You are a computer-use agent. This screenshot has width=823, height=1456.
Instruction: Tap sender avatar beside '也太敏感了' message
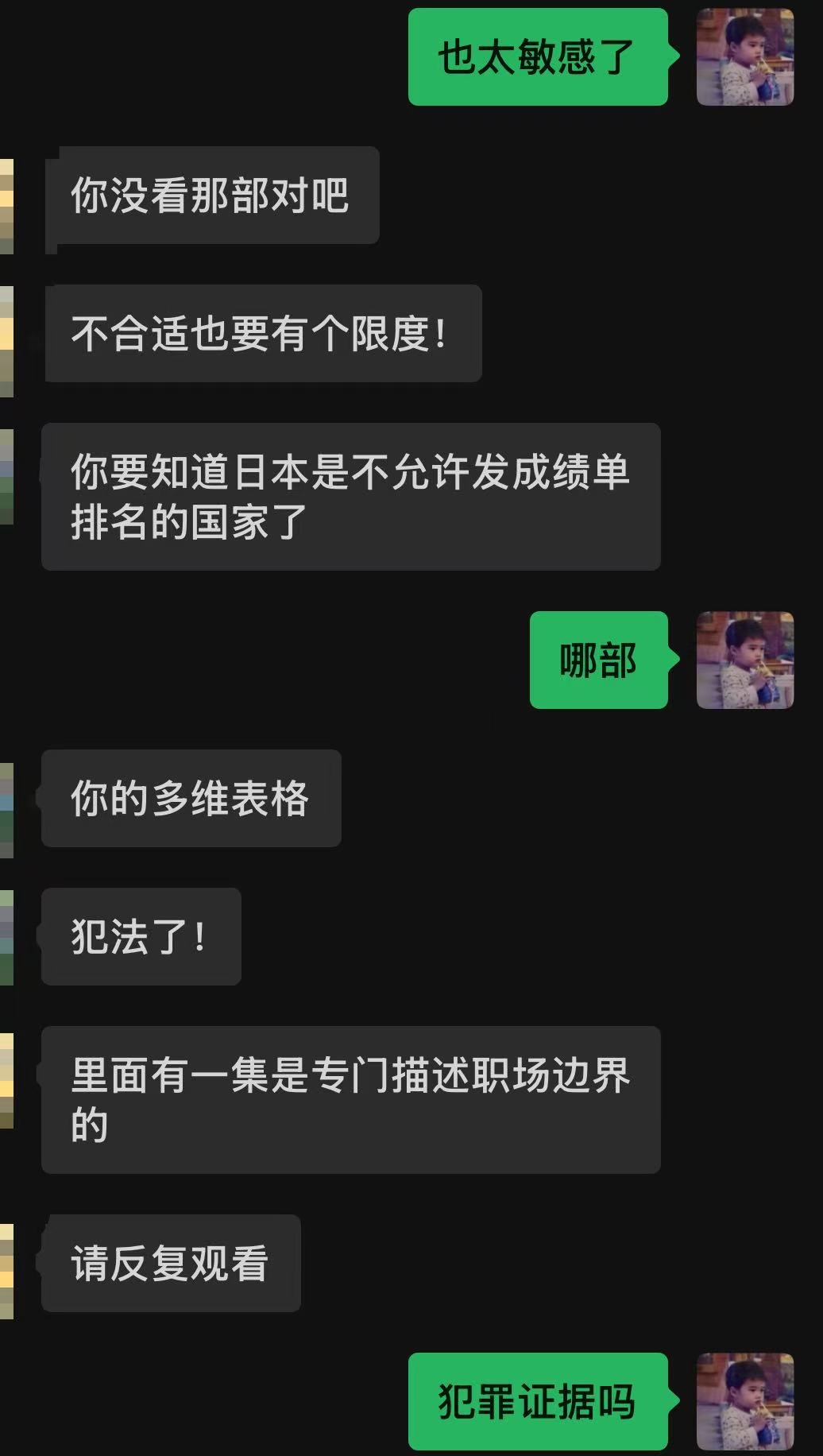(745, 57)
